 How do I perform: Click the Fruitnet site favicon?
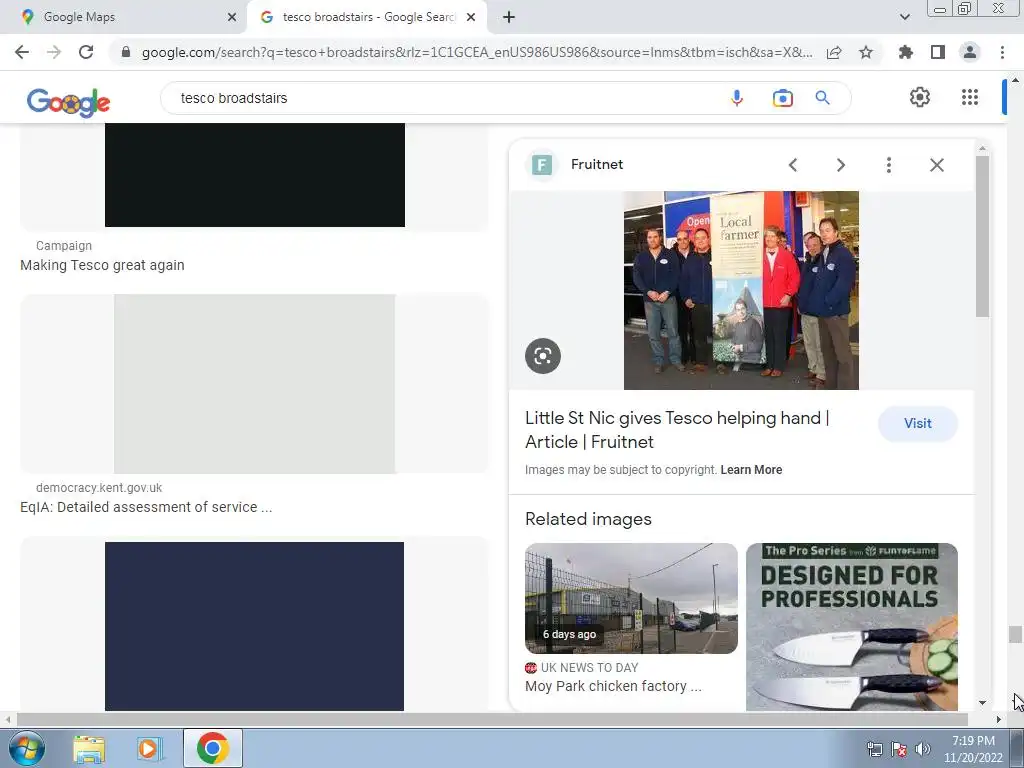541,165
